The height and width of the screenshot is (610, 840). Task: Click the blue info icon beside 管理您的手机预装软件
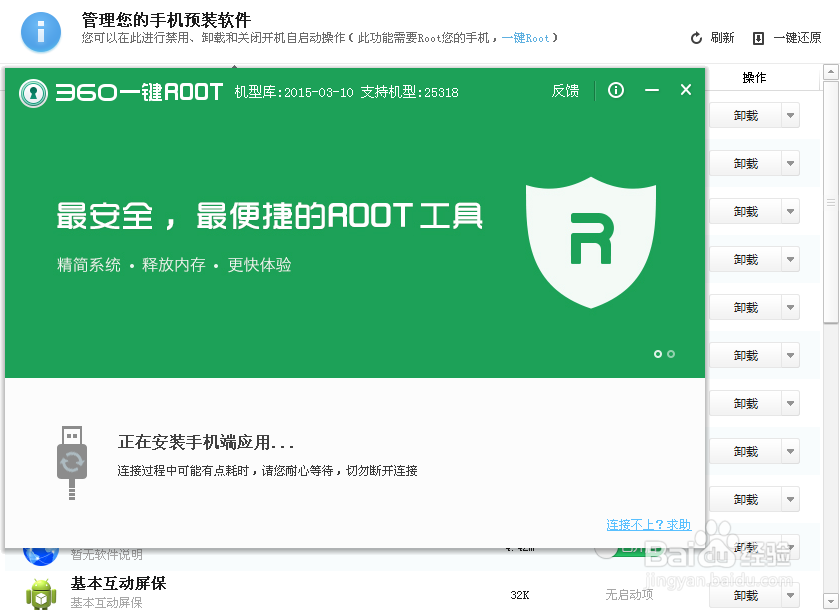click(x=41, y=32)
